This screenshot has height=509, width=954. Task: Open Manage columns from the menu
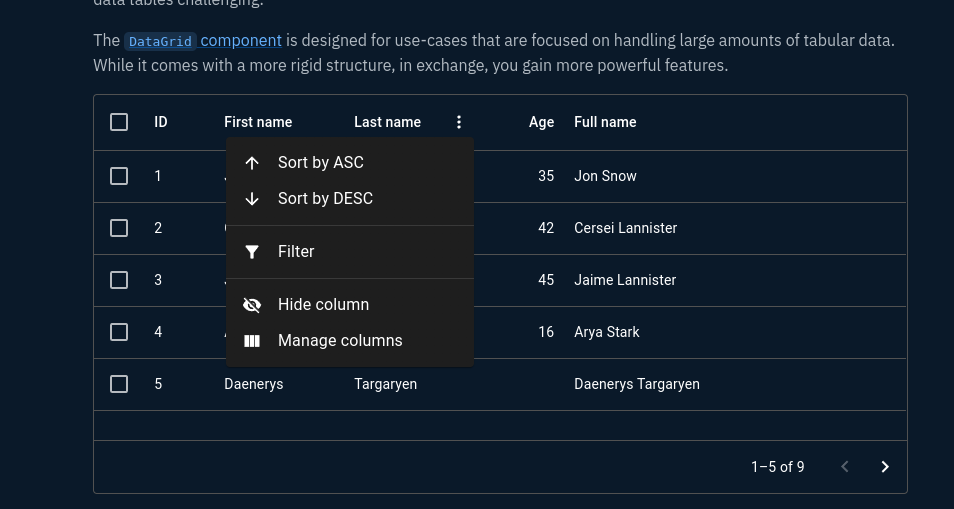[x=350, y=341]
